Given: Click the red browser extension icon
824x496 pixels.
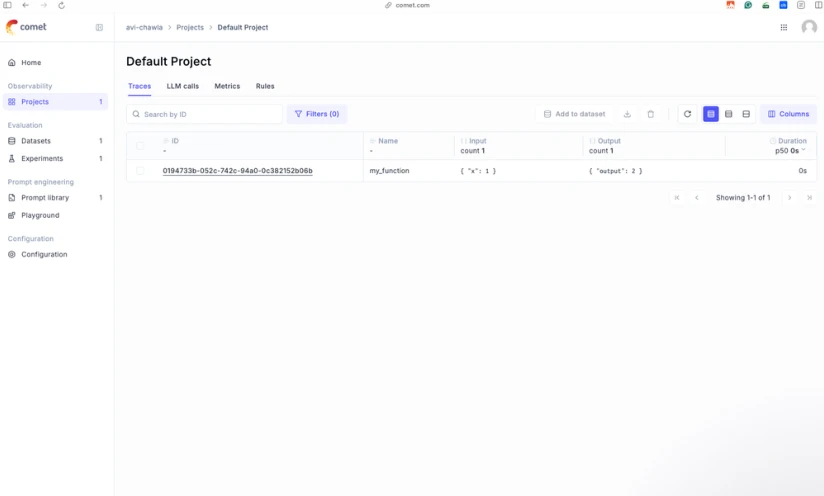Looking at the screenshot, I should tap(730, 5).
